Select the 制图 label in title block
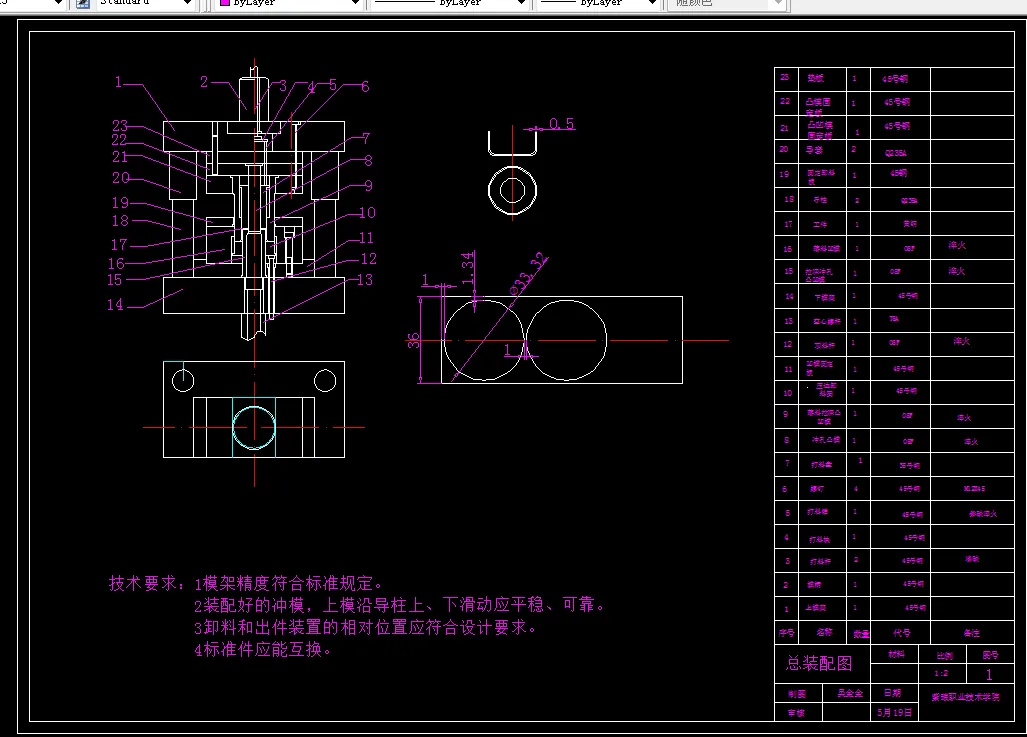 [797, 694]
